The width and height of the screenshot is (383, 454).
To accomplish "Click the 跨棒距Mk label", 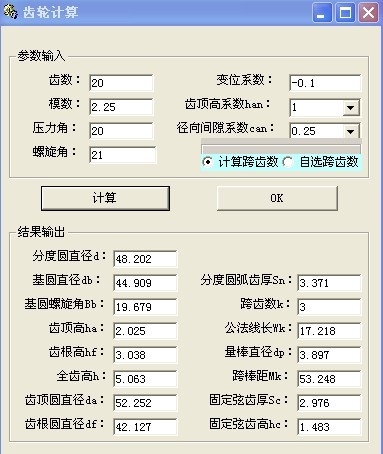I will (x=261, y=376).
